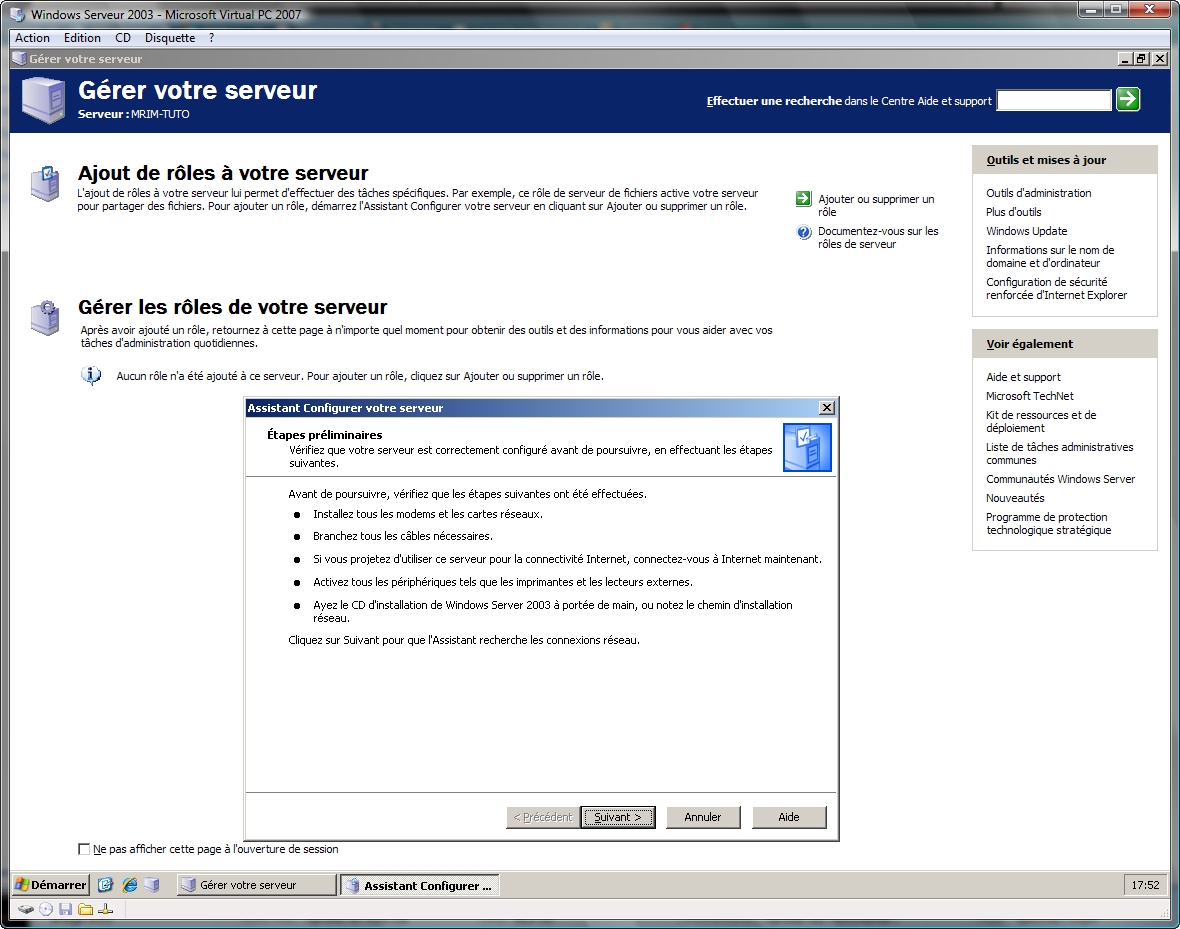
Task: Click the network adapter icon in Virtual PC status bar
Action: click(105, 909)
